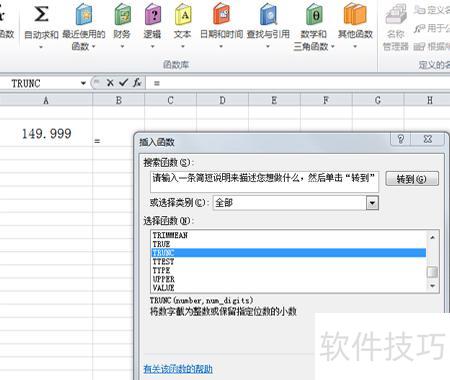Screen dimensions: 450x380
Task: Click the function list scroll up arrow
Action: (432, 237)
